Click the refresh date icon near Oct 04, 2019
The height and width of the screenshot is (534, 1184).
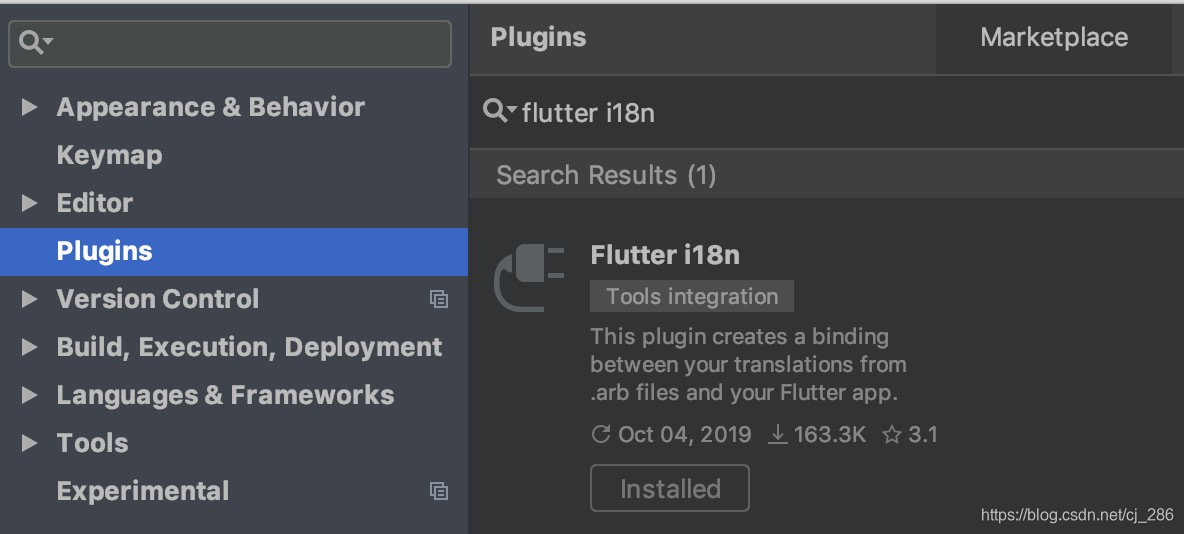coord(601,435)
